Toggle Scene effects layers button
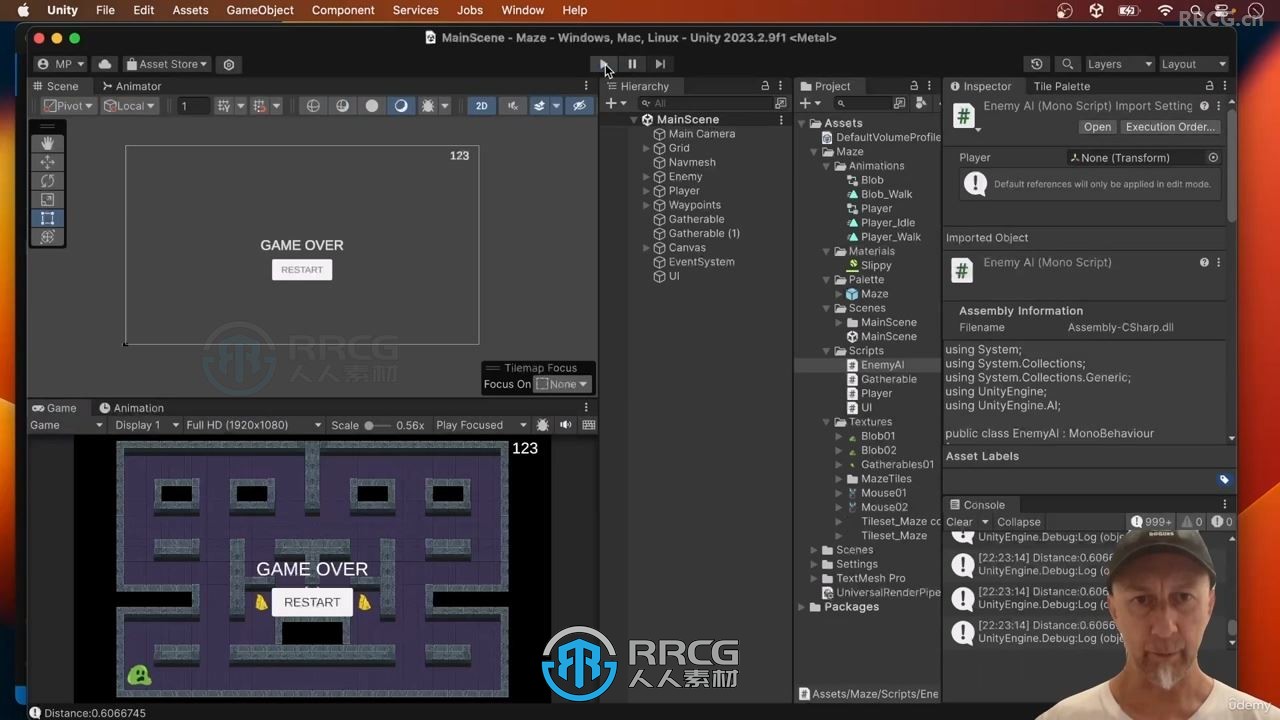 point(538,106)
